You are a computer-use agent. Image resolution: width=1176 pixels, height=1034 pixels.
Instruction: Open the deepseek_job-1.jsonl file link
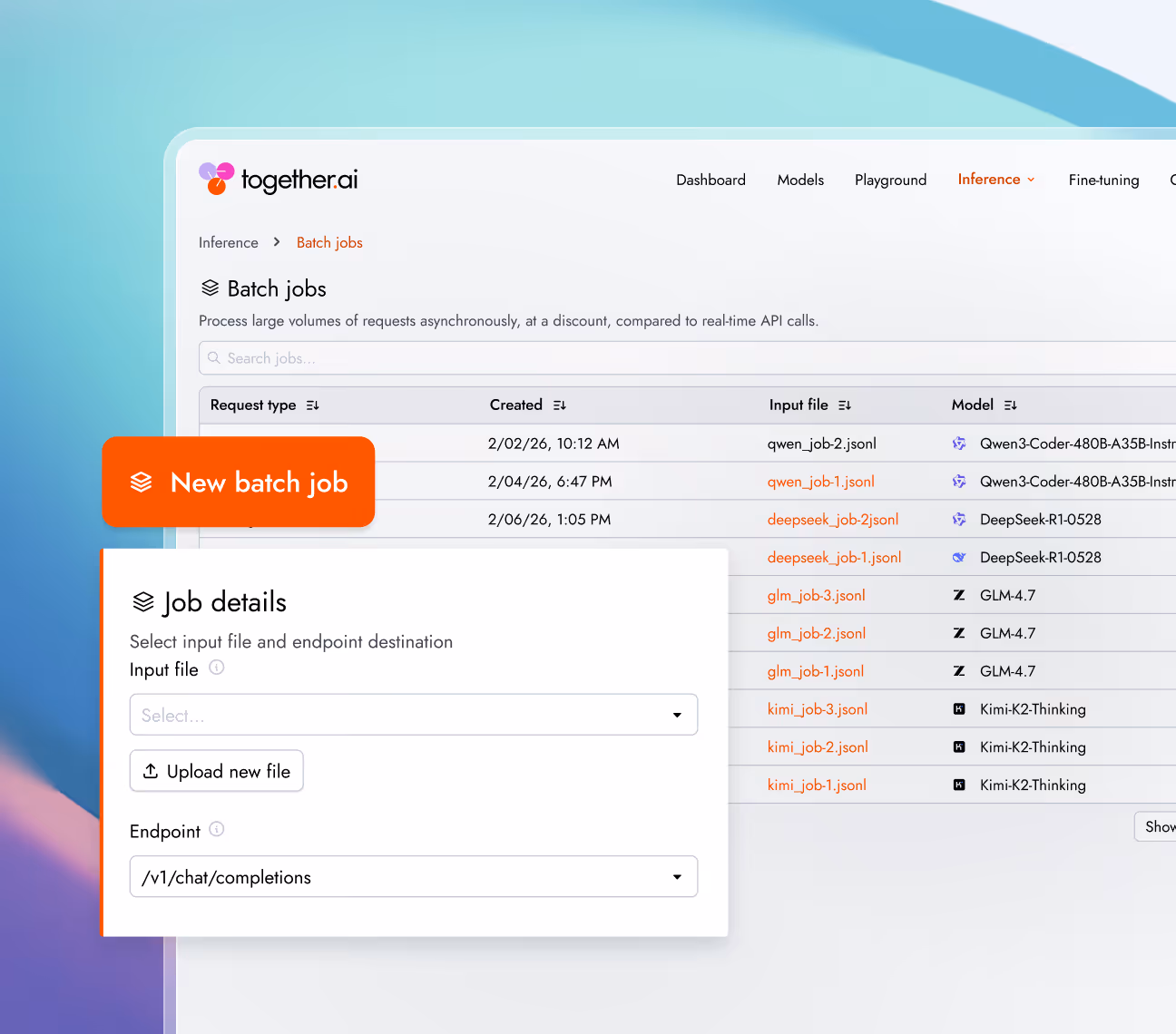[835, 558]
